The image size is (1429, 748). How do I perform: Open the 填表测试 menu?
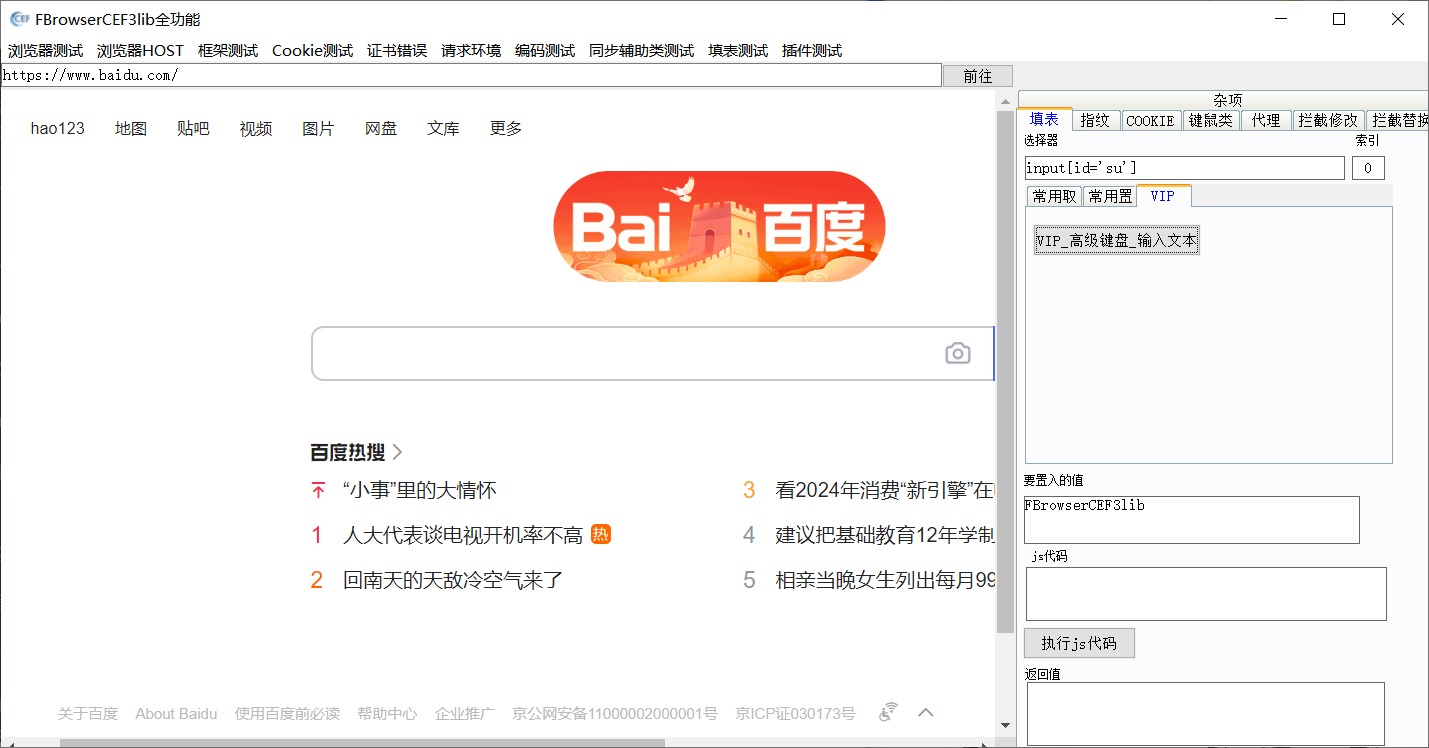(738, 51)
